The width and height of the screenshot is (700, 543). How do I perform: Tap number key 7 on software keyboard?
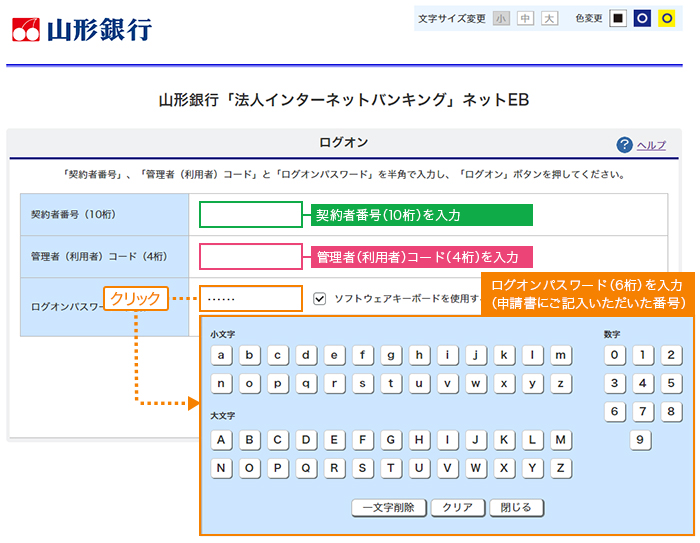643,412
